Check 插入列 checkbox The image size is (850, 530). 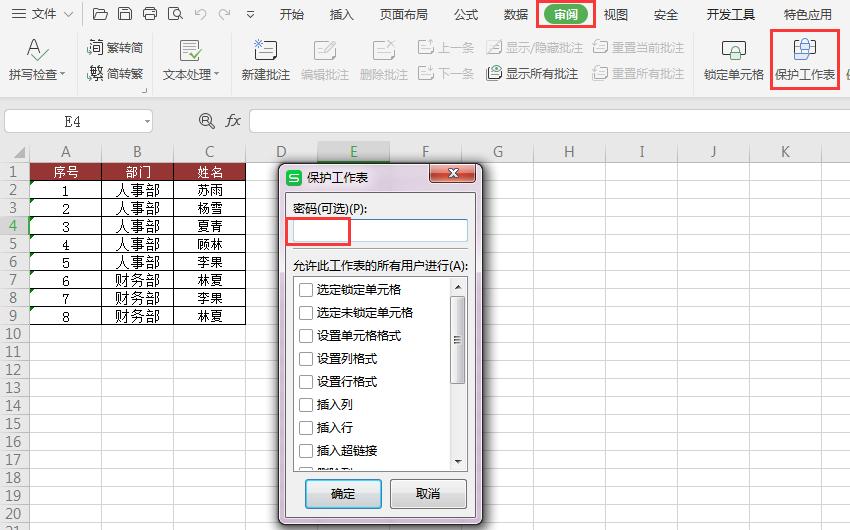coord(306,405)
